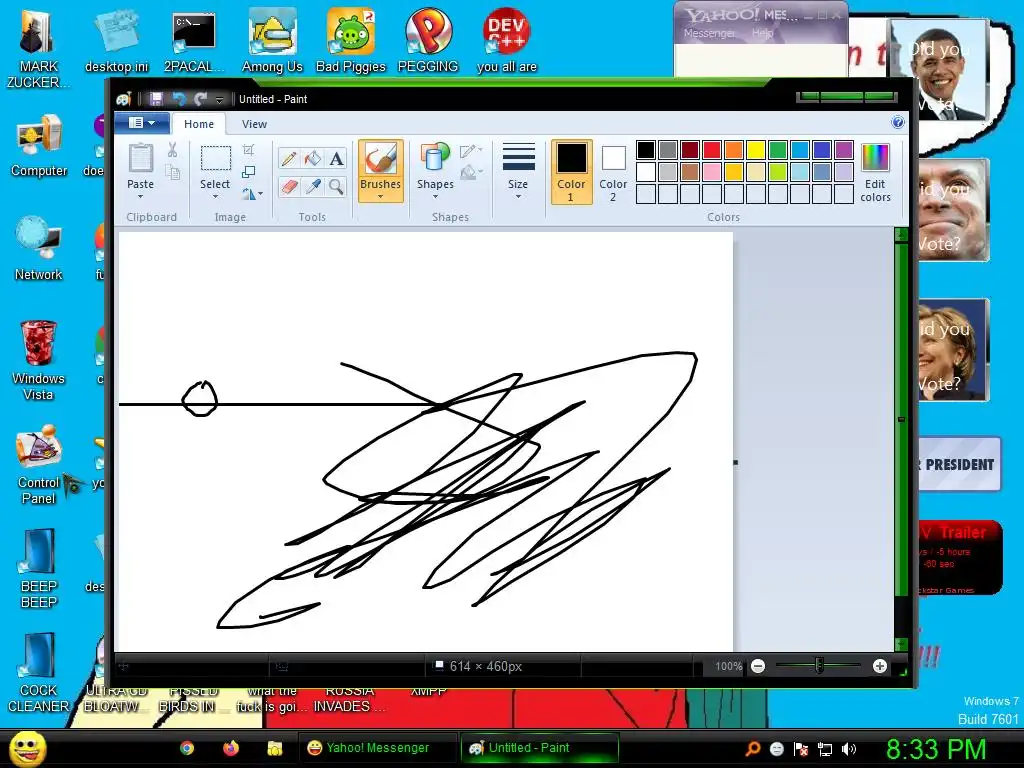Open Paint Help question mark icon
Viewport: 1024px width, 768px height.
click(x=898, y=122)
